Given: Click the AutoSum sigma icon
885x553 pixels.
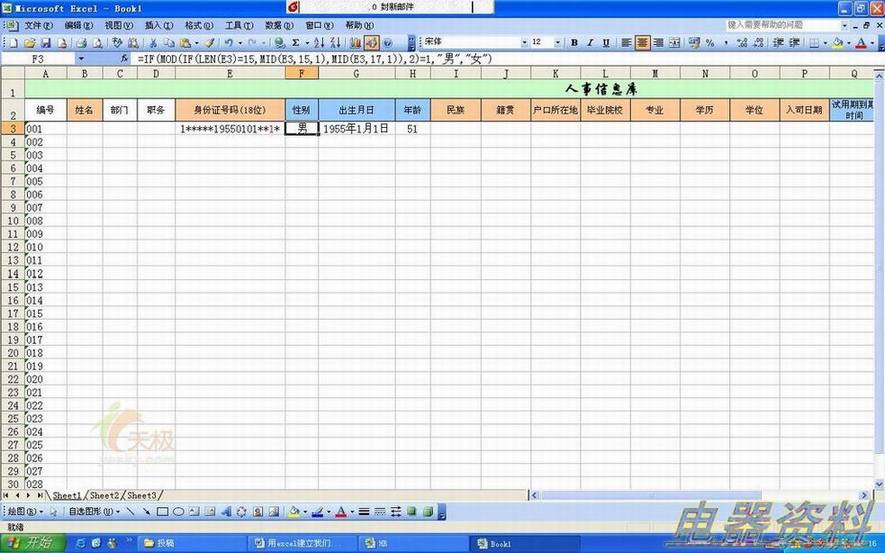Looking at the screenshot, I should coord(295,43).
